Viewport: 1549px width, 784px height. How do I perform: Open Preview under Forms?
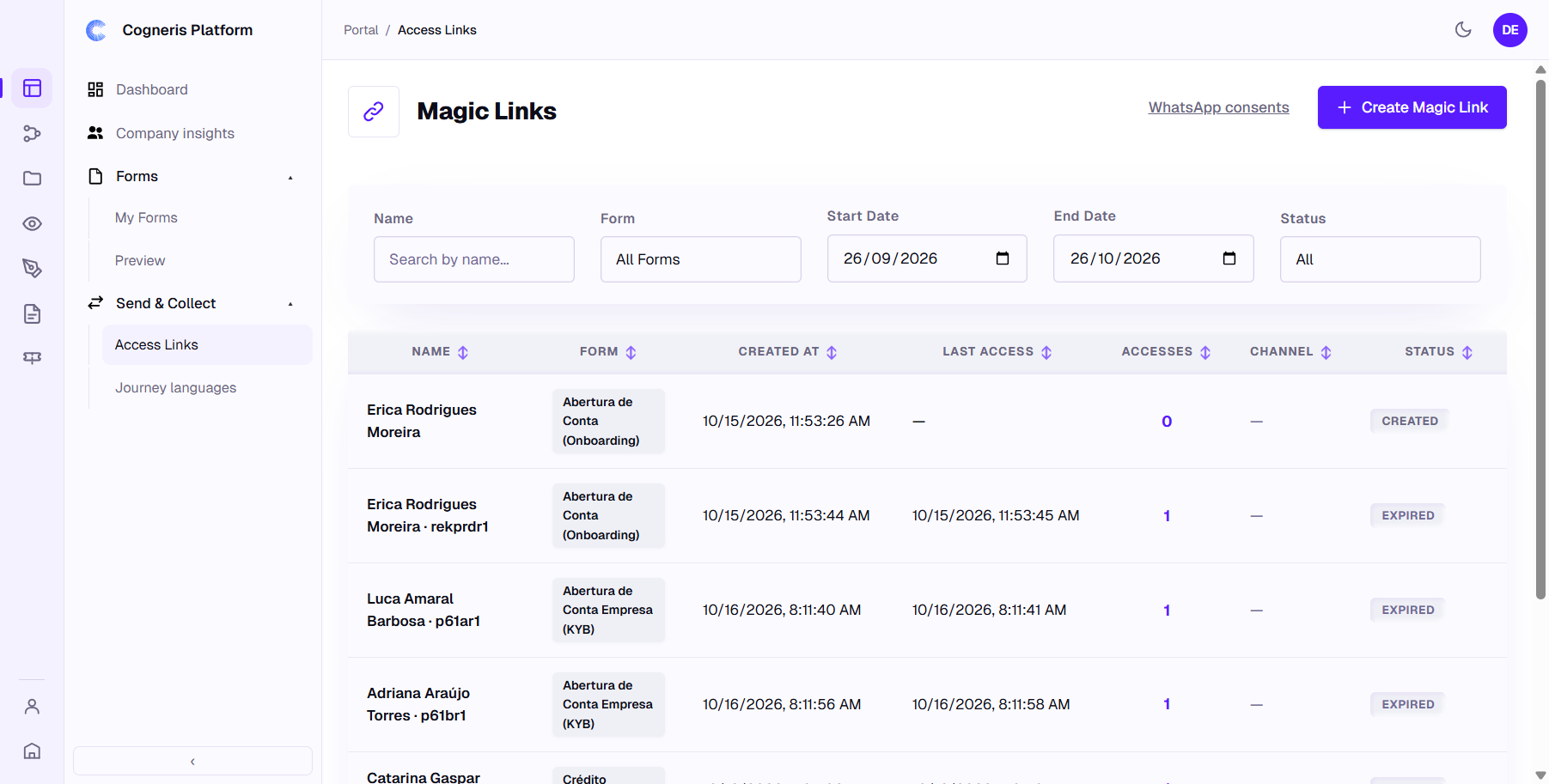pyautogui.click(x=140, y=261)
